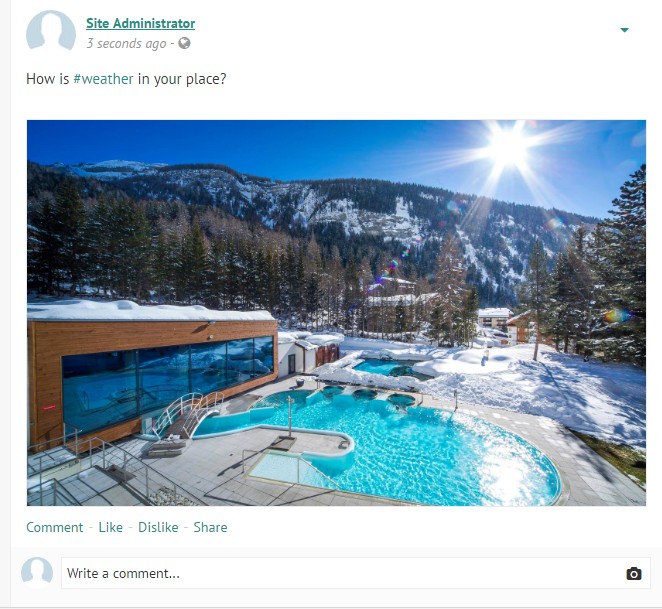Click the Comment action link
This screenshot has width=662, height=609.
tap(55, 527)
